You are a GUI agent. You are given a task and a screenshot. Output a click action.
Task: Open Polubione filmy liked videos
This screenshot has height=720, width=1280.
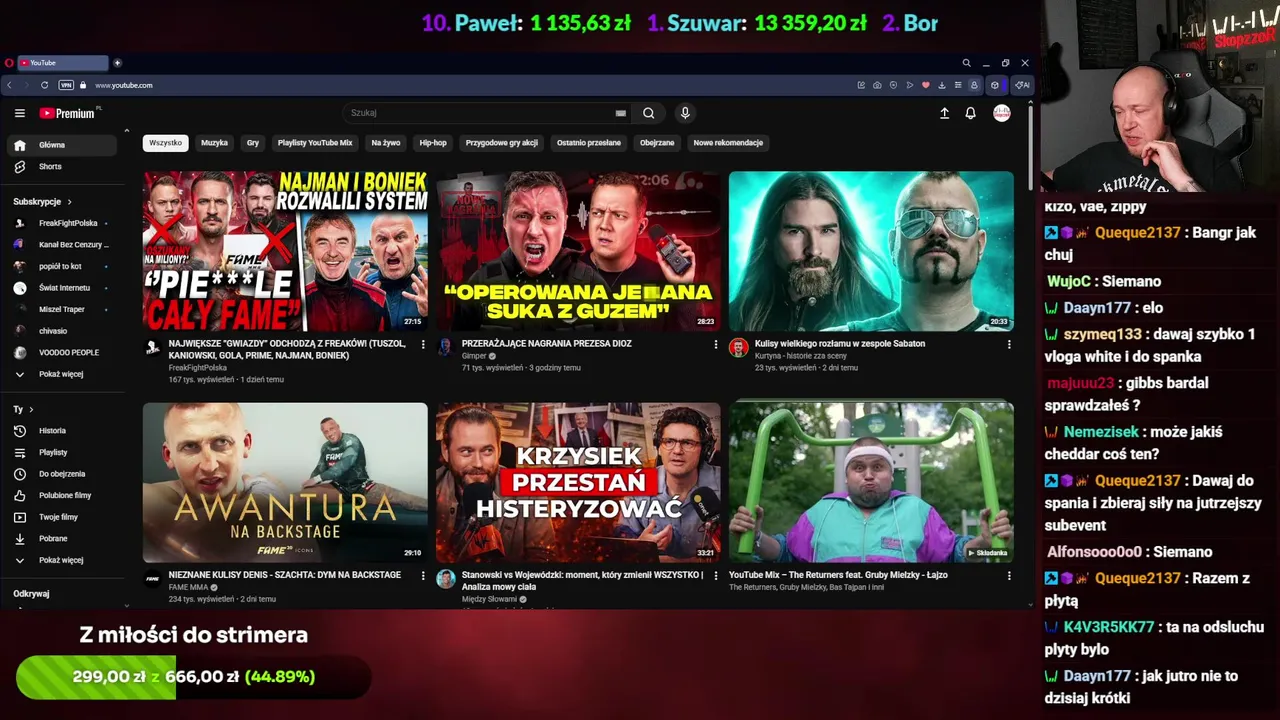[x=64, y=495]
